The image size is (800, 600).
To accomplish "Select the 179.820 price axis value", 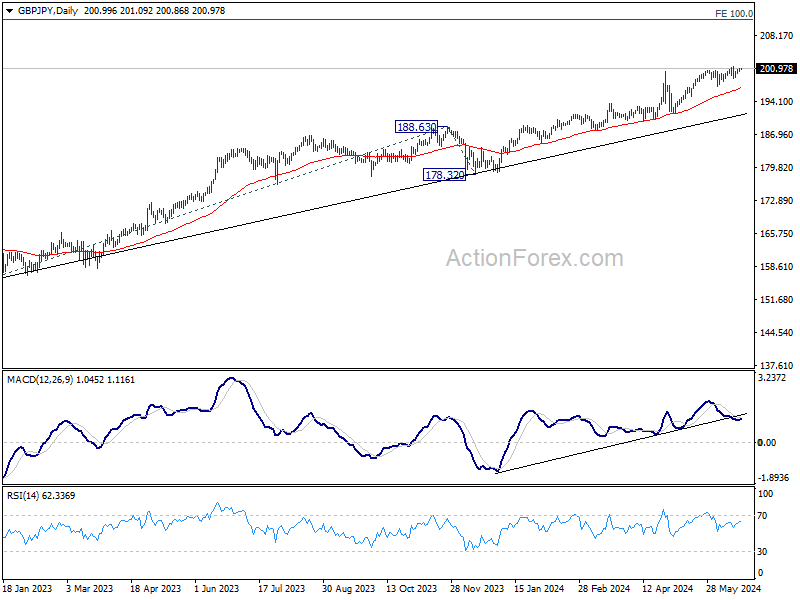I will point(777,168).
